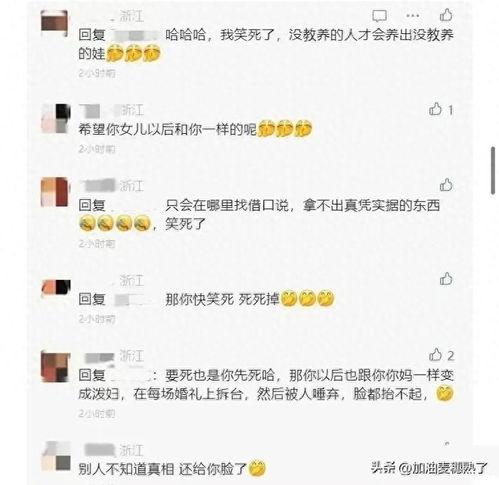Screen dimensions: 499x485
Task: Click comment text 别人不知道真相 还给你脸了
Action: 162,469
